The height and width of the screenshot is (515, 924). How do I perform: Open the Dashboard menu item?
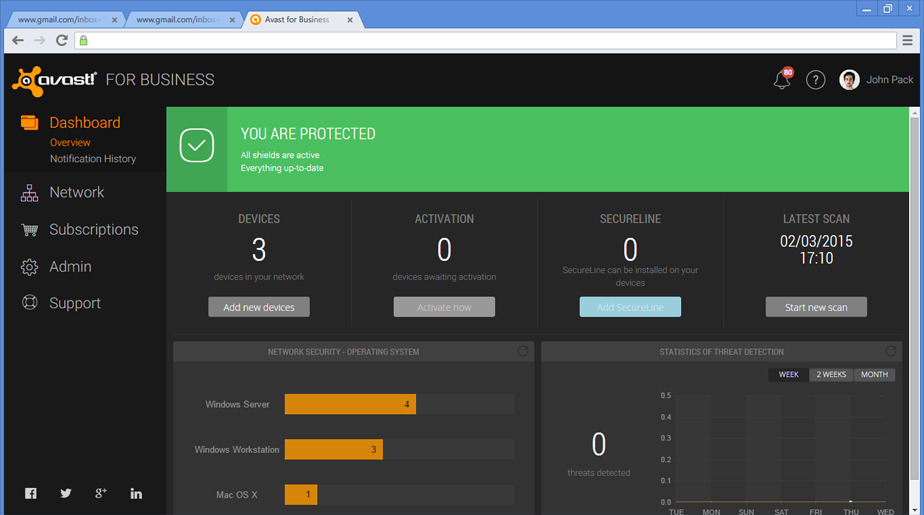85,123
